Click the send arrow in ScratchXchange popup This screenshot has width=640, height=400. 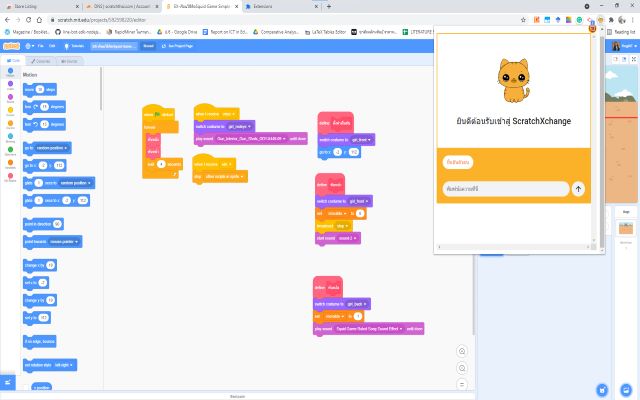coord(578,189)
